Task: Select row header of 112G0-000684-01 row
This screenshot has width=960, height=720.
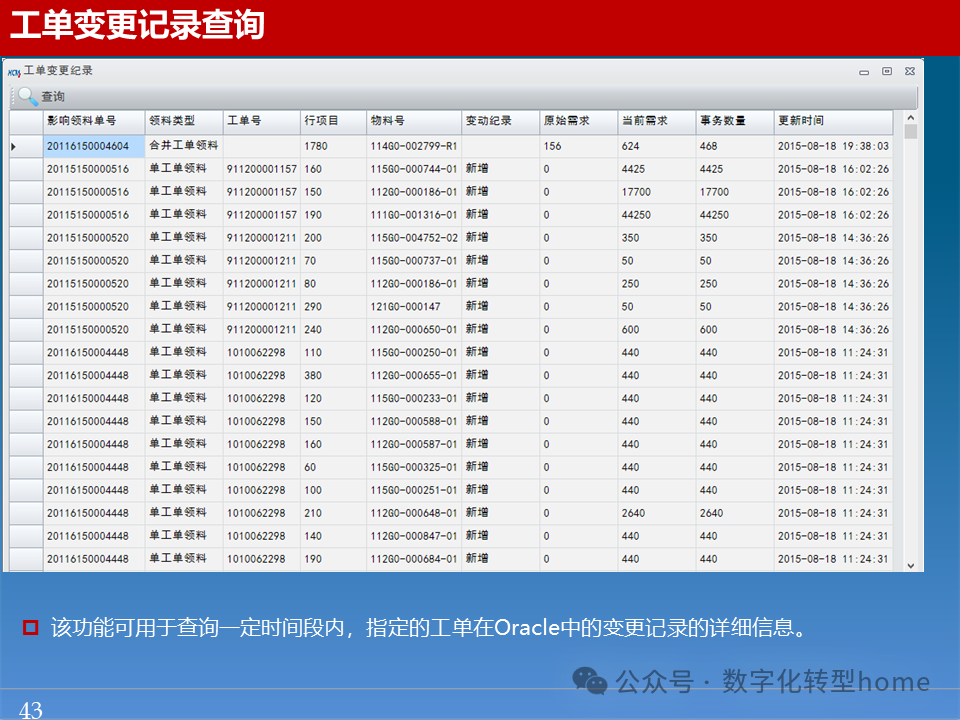Action: (26, 559)
